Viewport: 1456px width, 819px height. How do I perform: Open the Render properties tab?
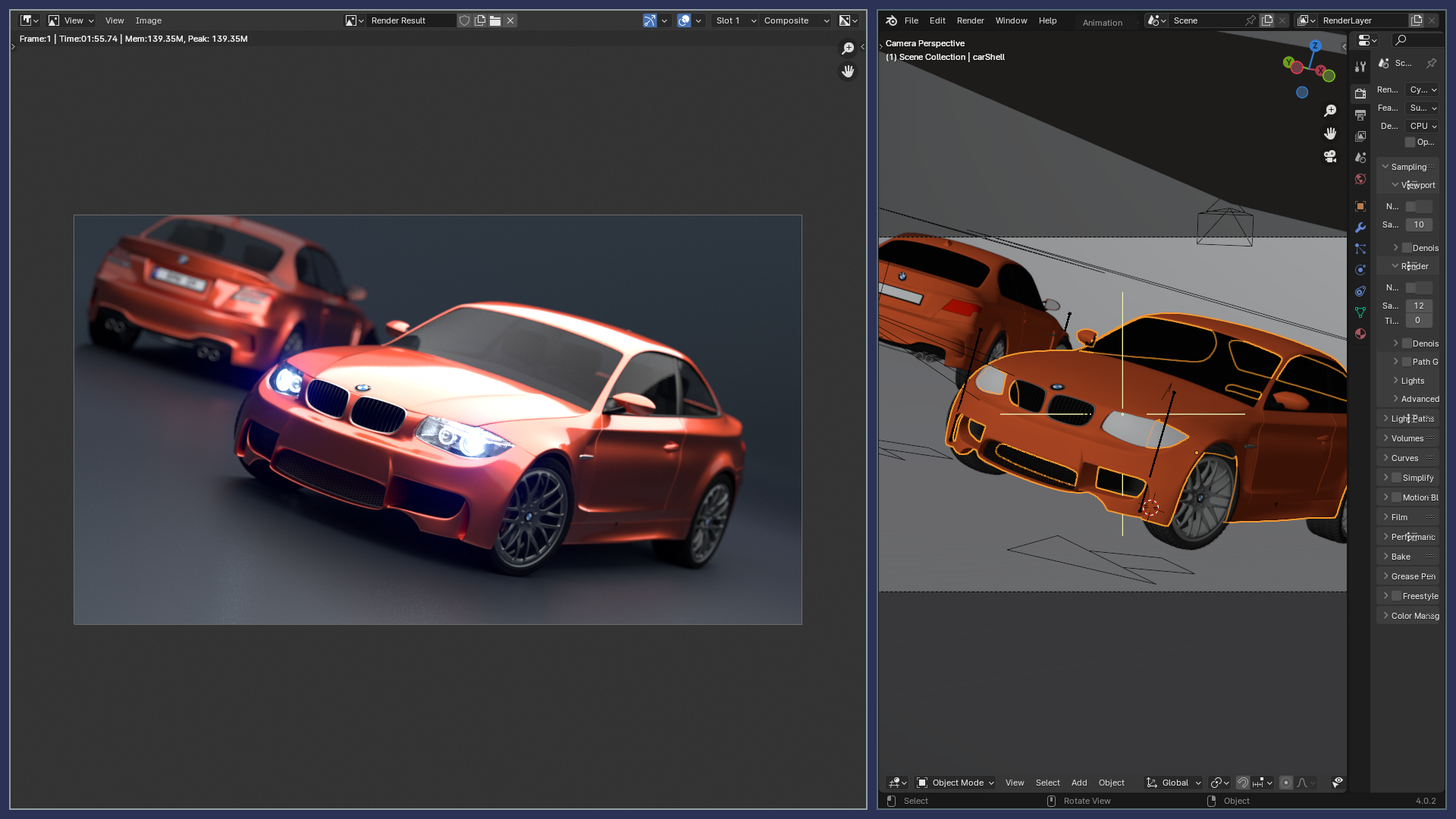coord(1360,93)
